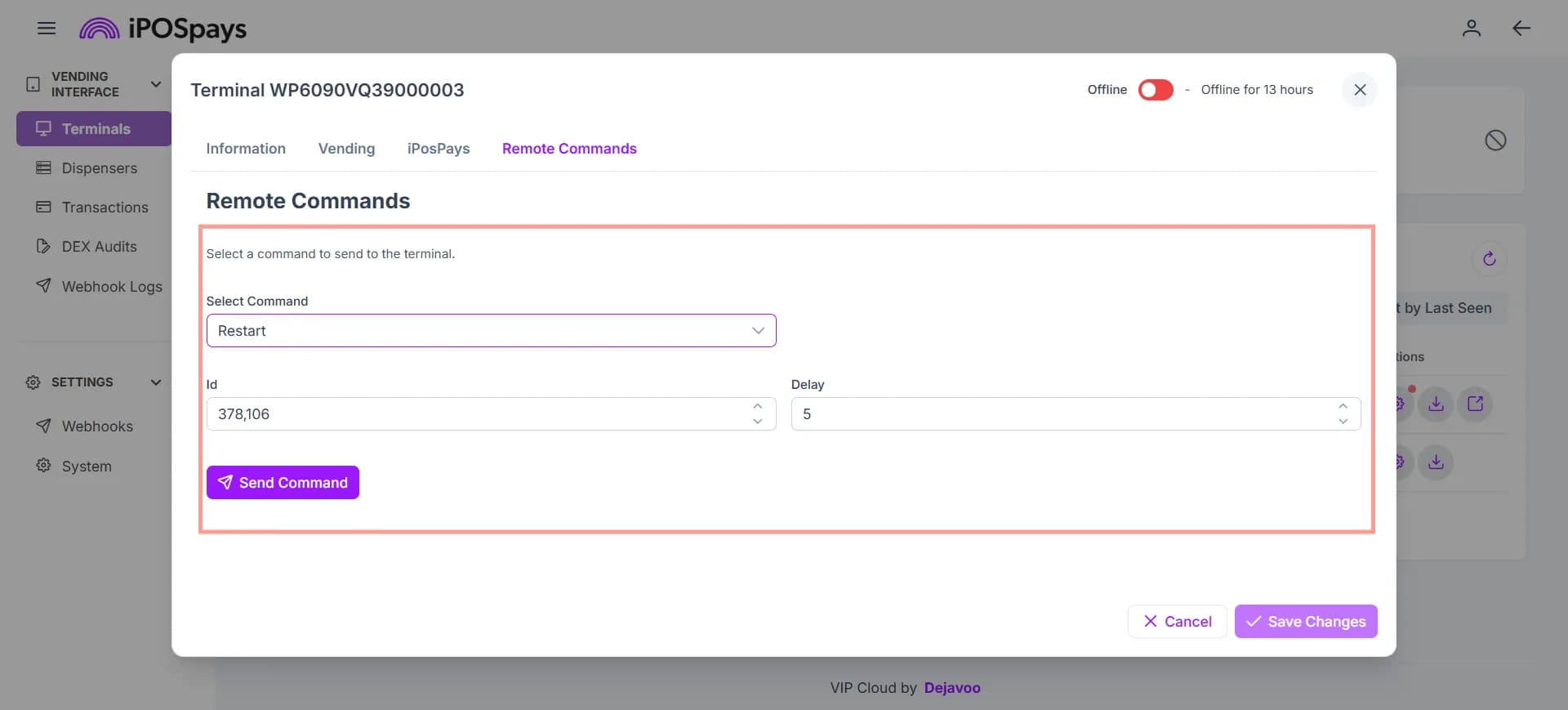Increase the Delay value with up arrow
Image resolution: width=1568 pixels, height=710 pixels.
click(1343, 406)
